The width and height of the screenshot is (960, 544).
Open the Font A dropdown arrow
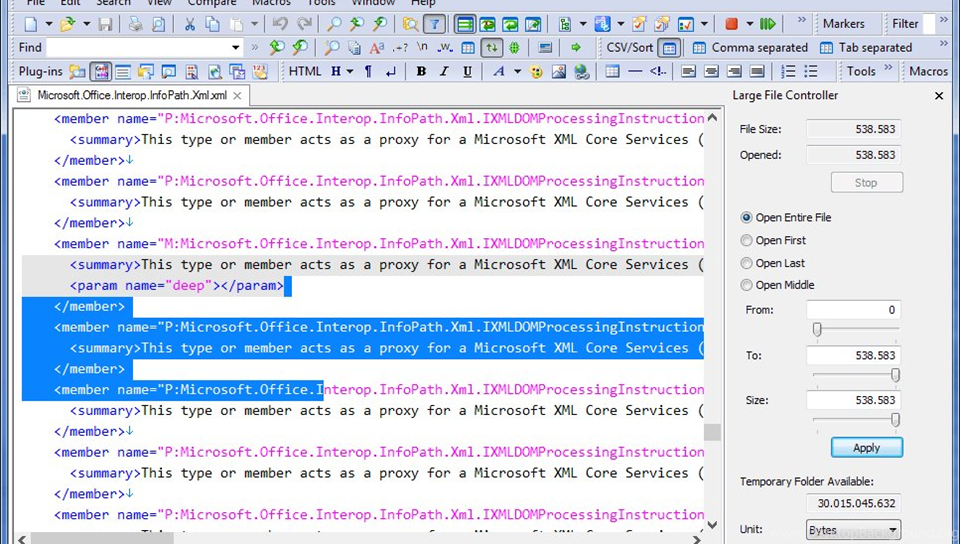(x=517, y=72)
